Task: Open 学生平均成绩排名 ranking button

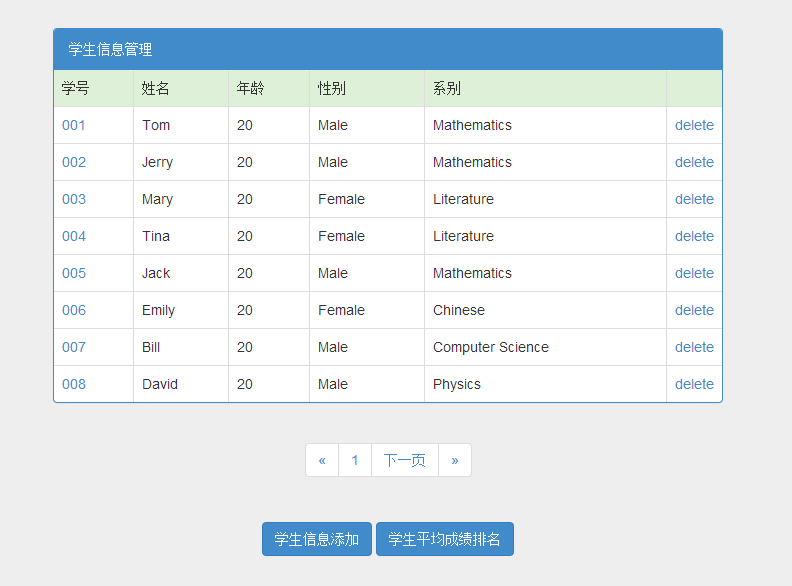Action: point(444,539)
